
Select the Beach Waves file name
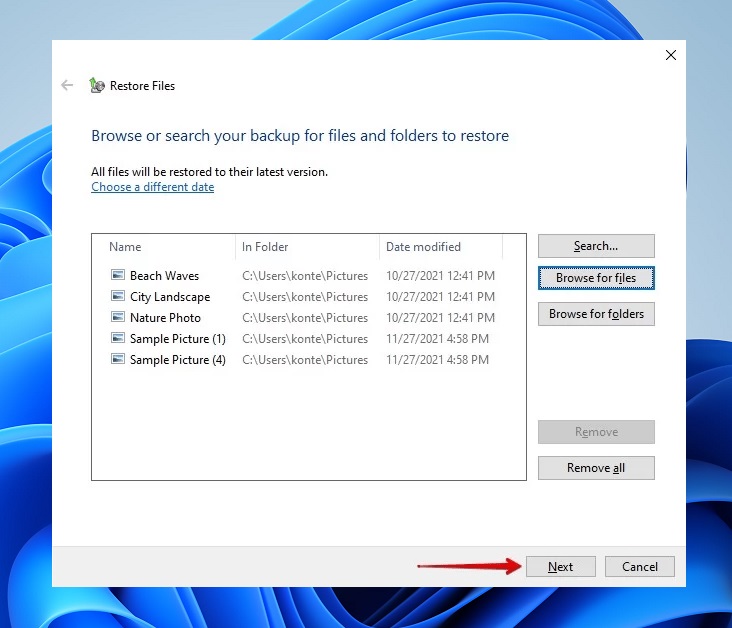[x=164, y=276]
